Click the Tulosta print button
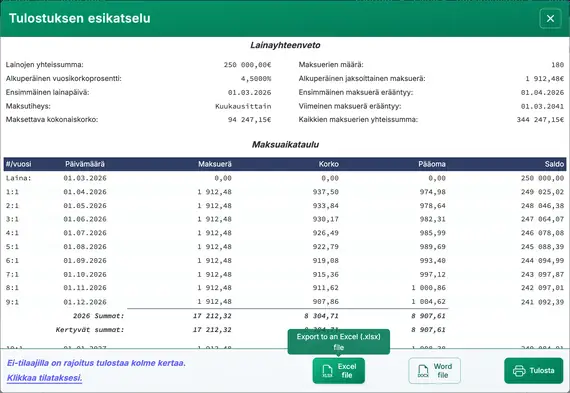 [x=533, y=370]
